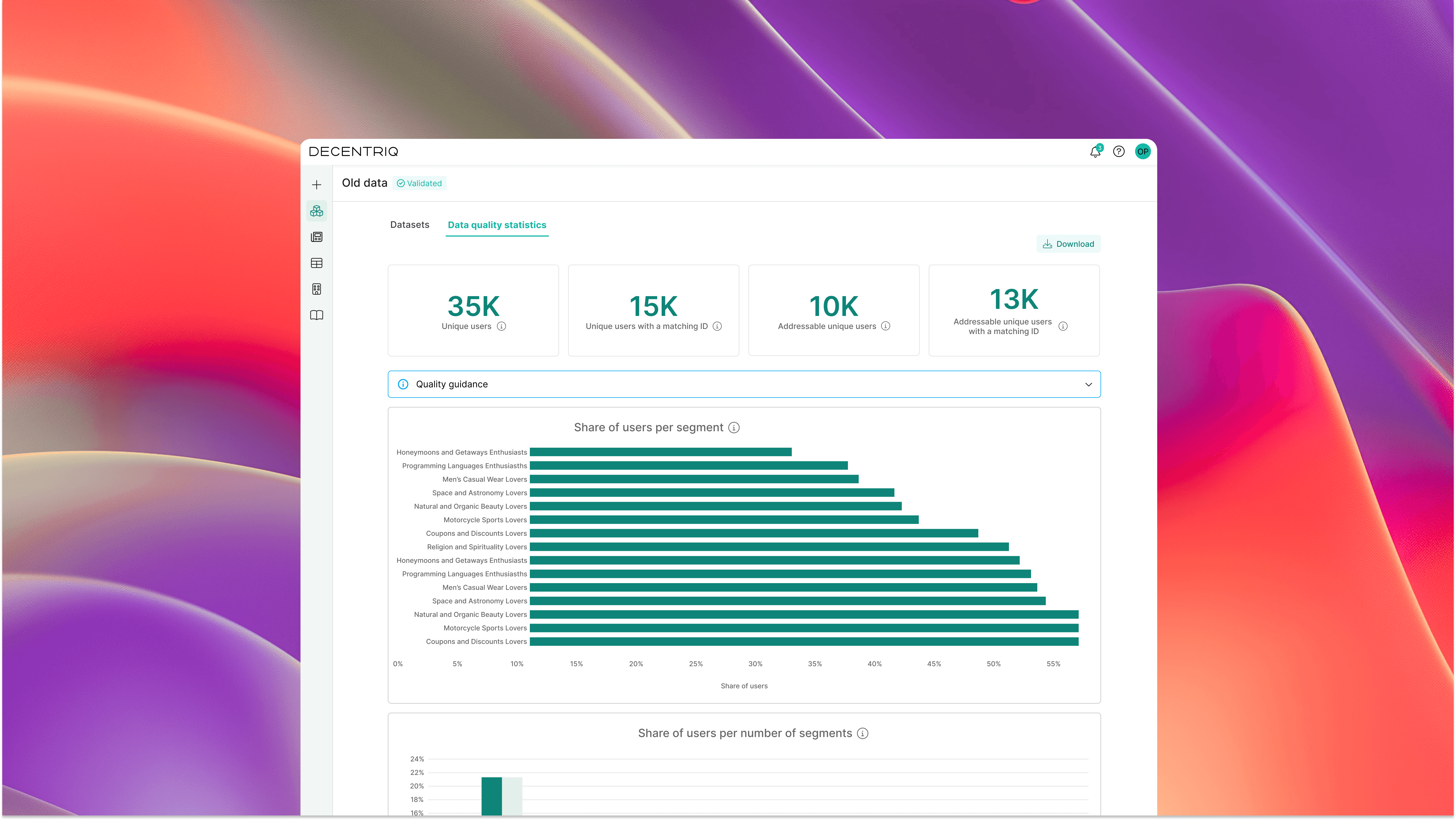Viewport: 1456px width, 820px height.
Task: Open the cubes data labs sidebar icon
Action: coord(317,211)
